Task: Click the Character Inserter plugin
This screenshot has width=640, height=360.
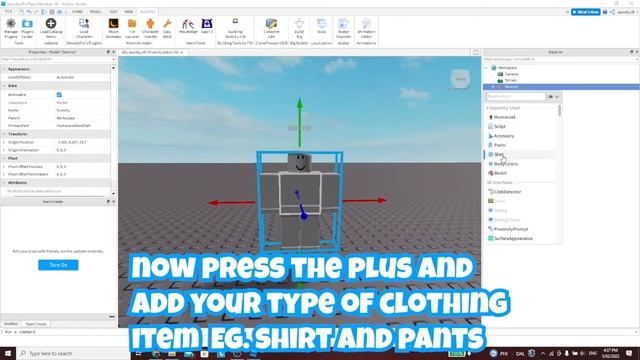Action: [150, 28]
